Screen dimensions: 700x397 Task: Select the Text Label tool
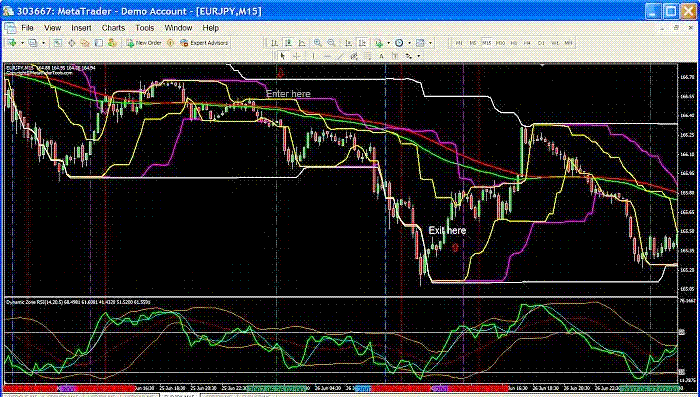pos(395,56)
